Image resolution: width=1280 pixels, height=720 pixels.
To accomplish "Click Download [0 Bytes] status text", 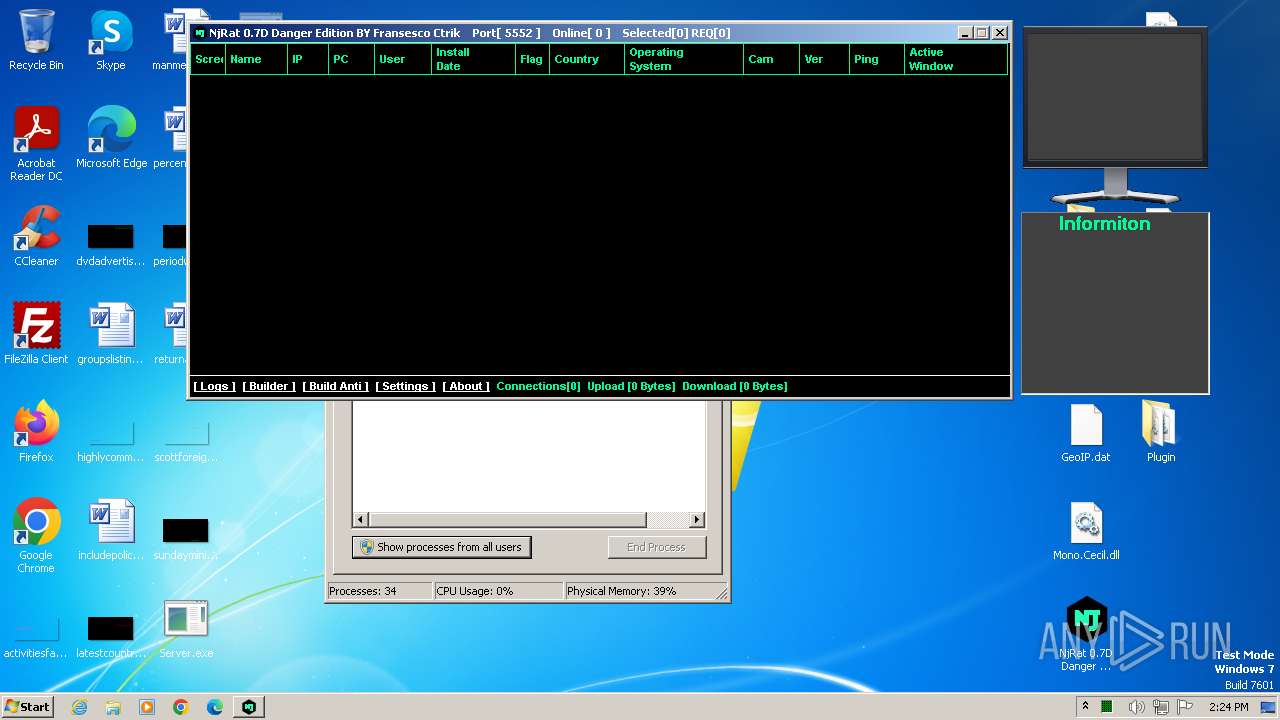I will (734, 386).
